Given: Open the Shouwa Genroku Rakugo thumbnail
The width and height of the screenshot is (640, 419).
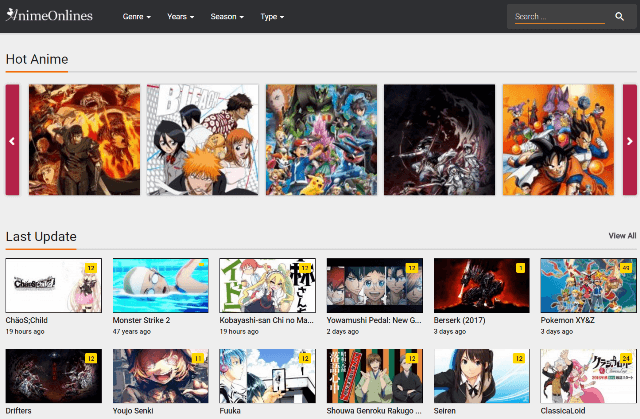Looking at the screenshot, I should click(375, 376).
